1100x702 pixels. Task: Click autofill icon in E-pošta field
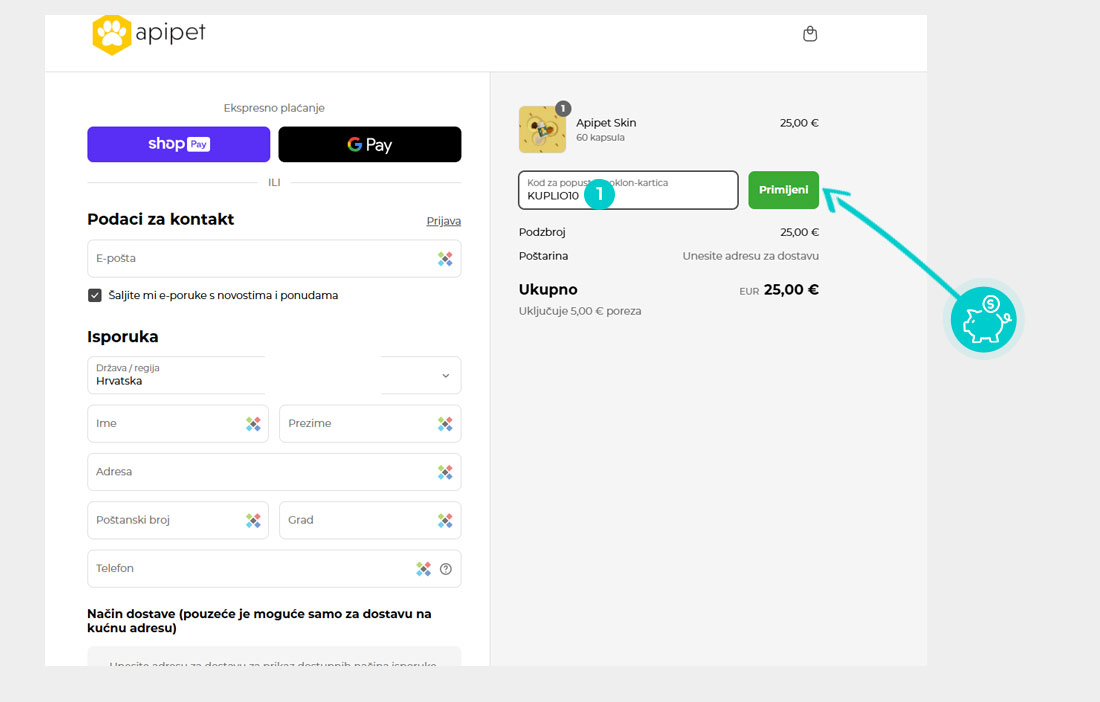445,259
